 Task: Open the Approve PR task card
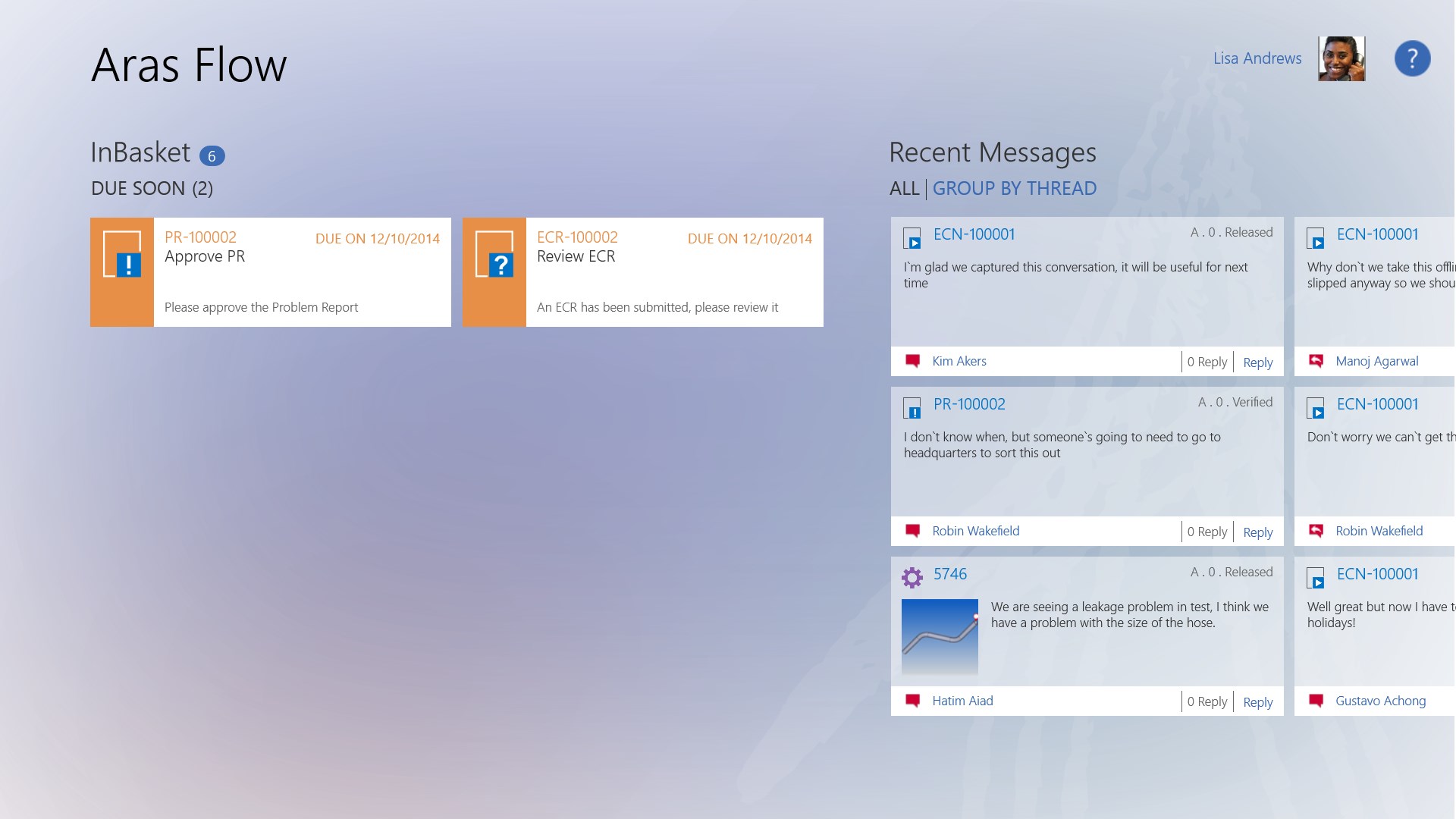click(271, 272)
